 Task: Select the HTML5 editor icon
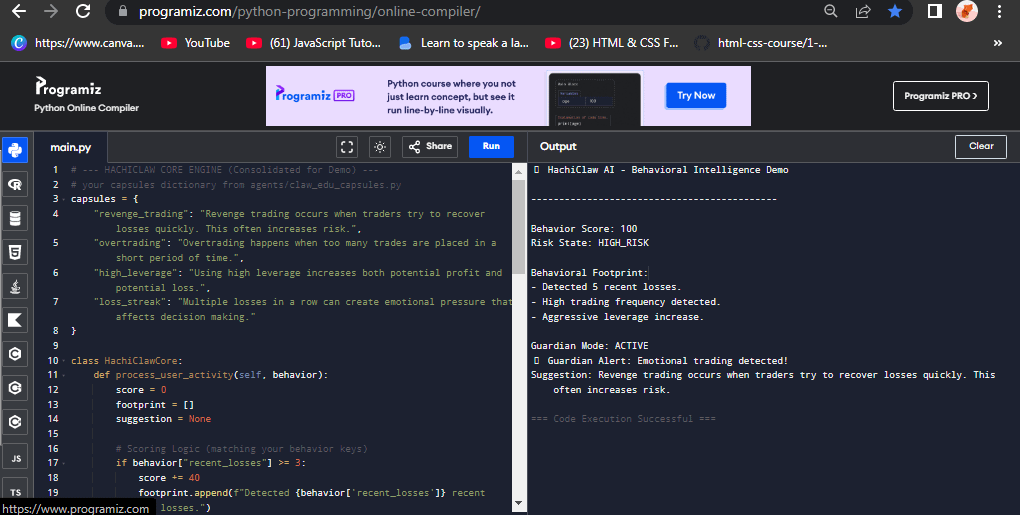coord(15,253)
